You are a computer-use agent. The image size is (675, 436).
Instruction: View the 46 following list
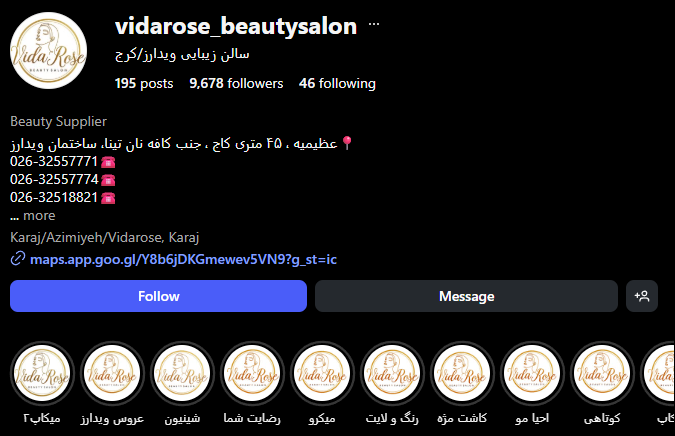(x=338, y=83)
